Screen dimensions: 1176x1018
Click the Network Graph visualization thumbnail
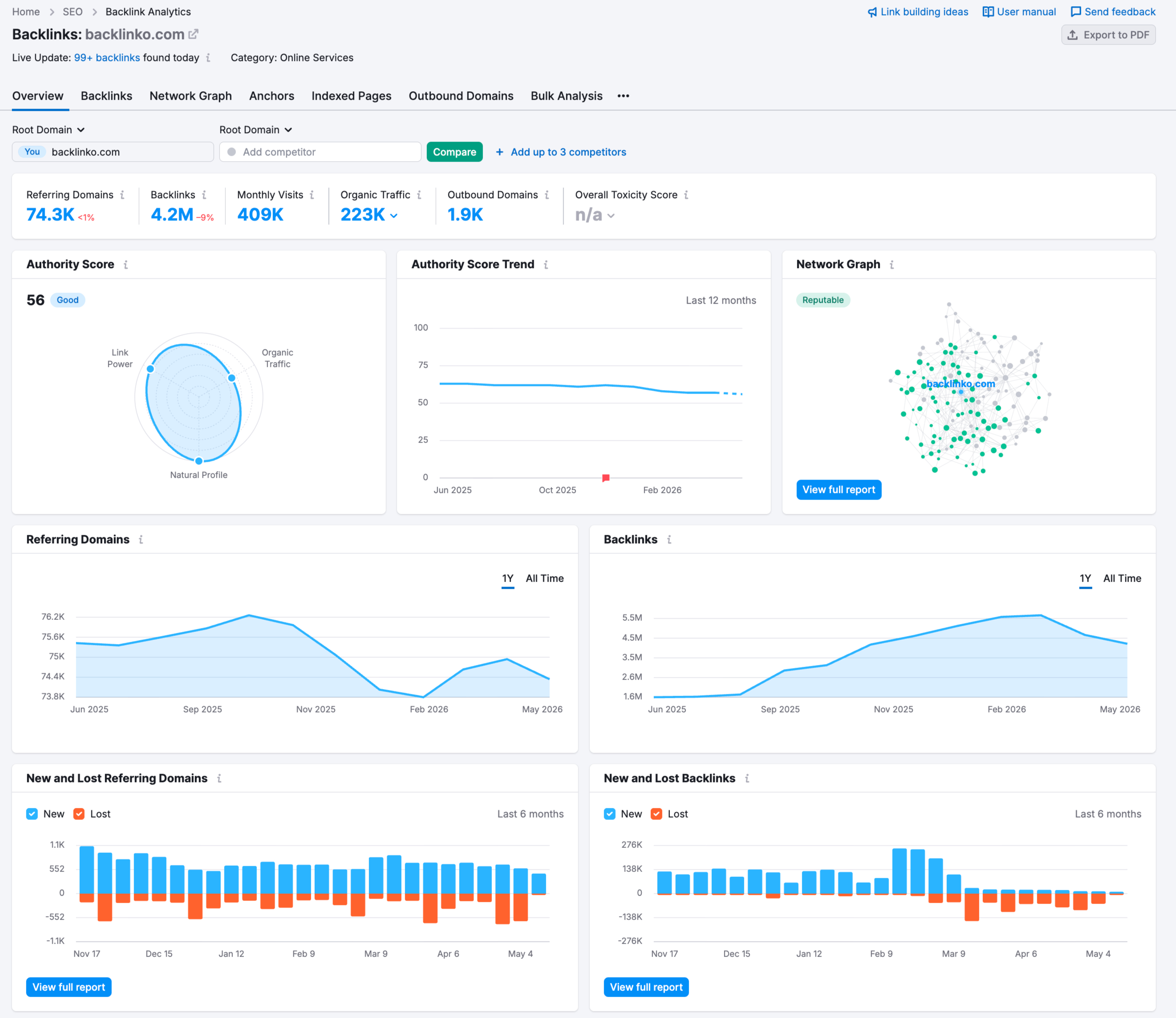pos(971,389)
